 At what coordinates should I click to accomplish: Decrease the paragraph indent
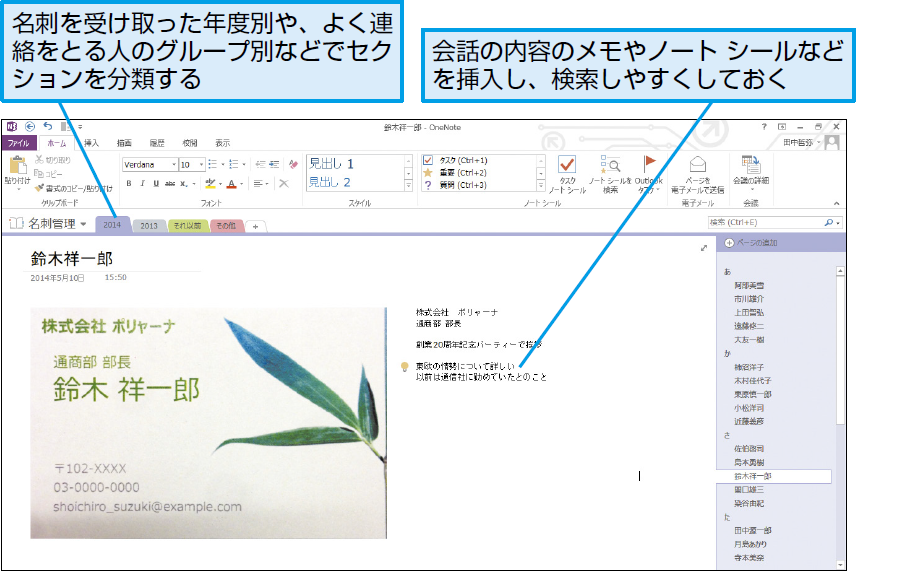tap(261, 164)
